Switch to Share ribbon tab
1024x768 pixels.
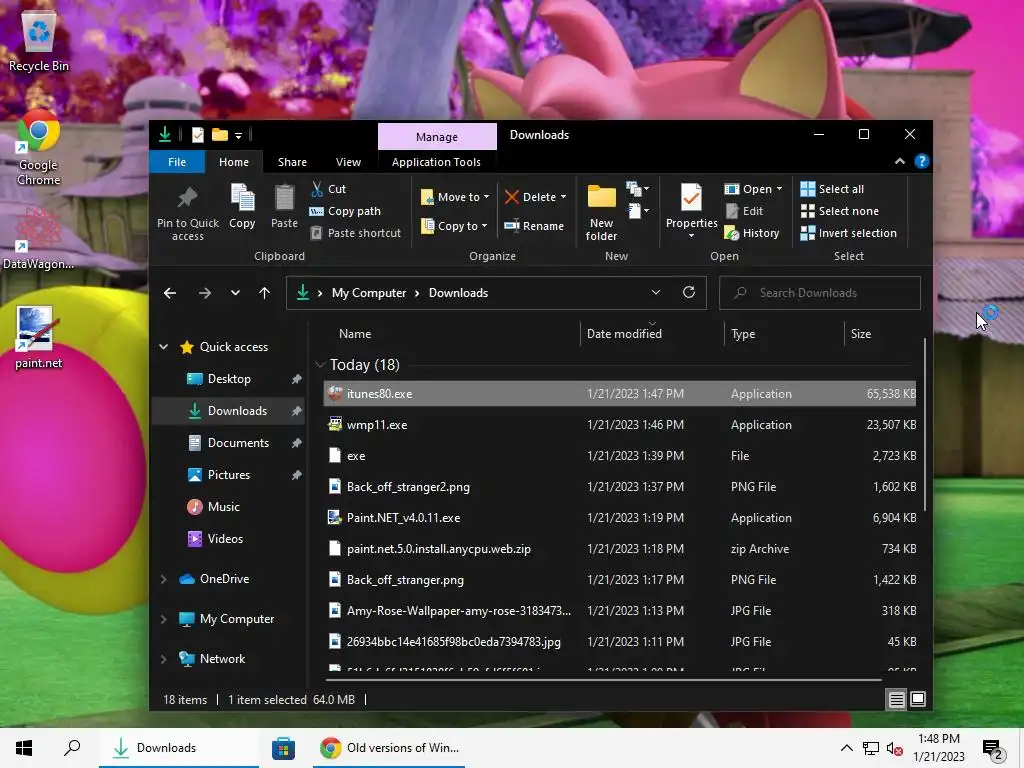(x=292, y=162)
